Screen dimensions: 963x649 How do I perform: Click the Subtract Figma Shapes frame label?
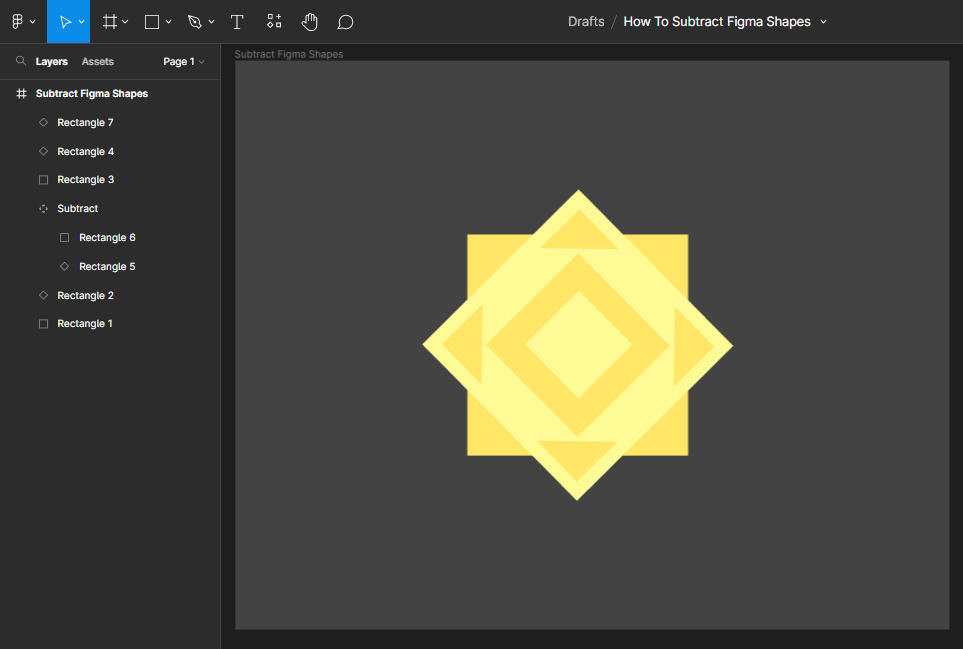point(289,54)
